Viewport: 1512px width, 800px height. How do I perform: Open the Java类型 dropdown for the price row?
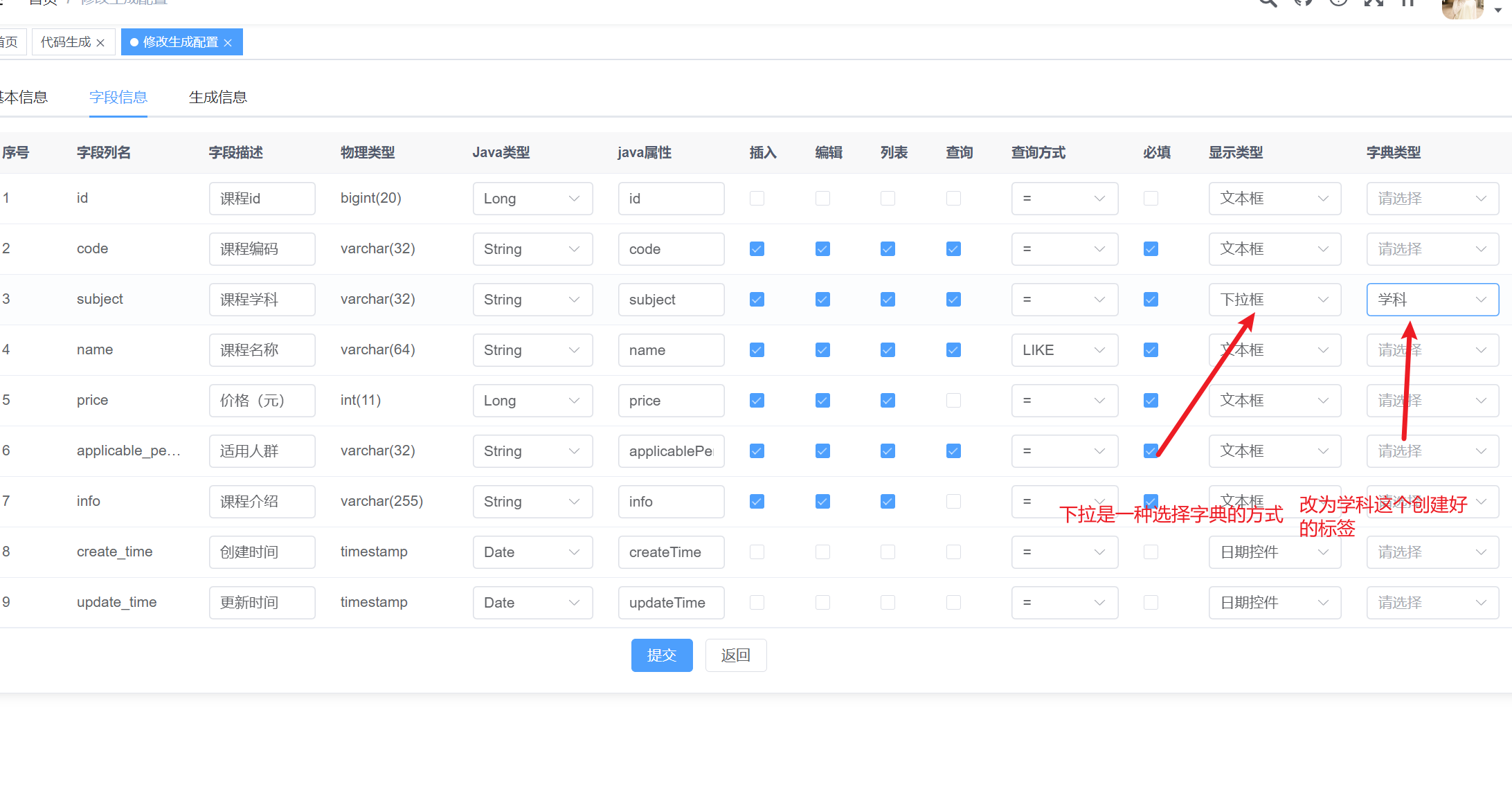click(532, 401)
